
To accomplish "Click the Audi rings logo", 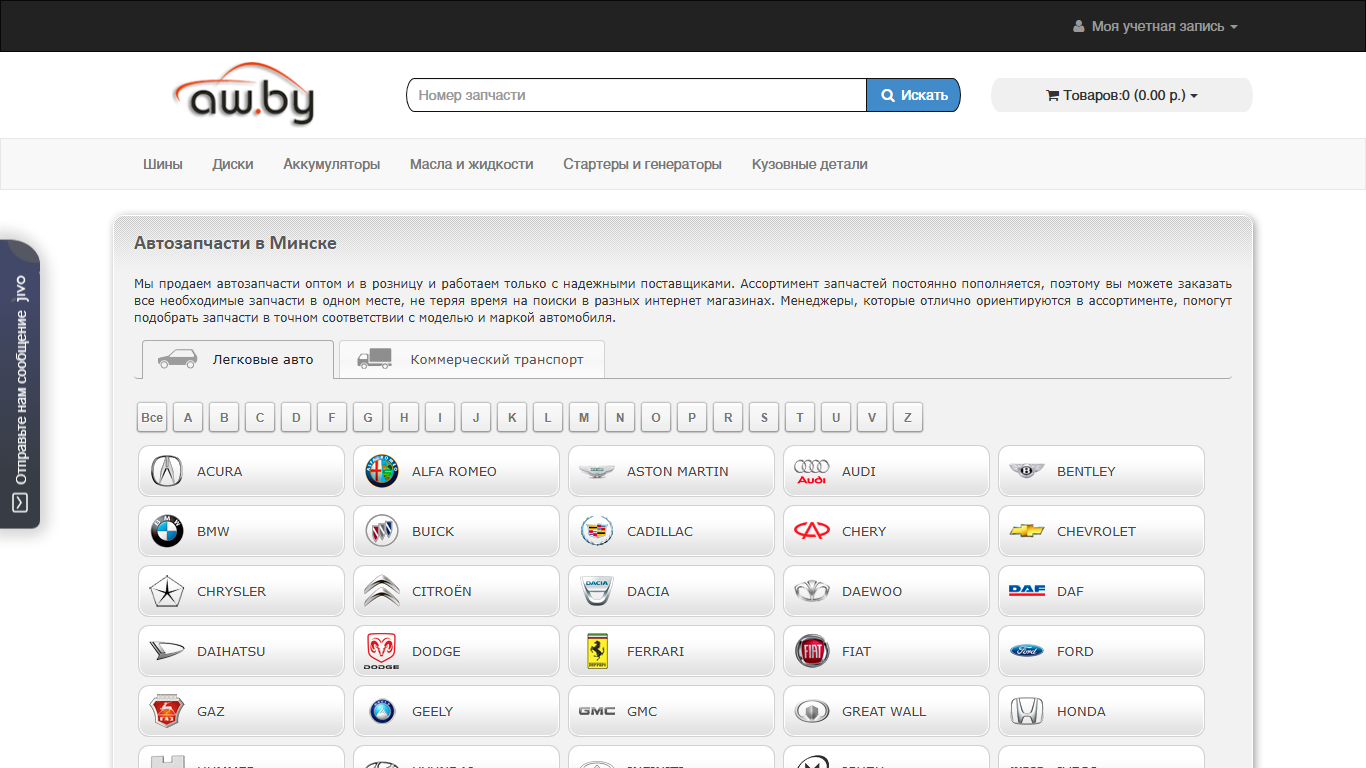I will [812, 471].
